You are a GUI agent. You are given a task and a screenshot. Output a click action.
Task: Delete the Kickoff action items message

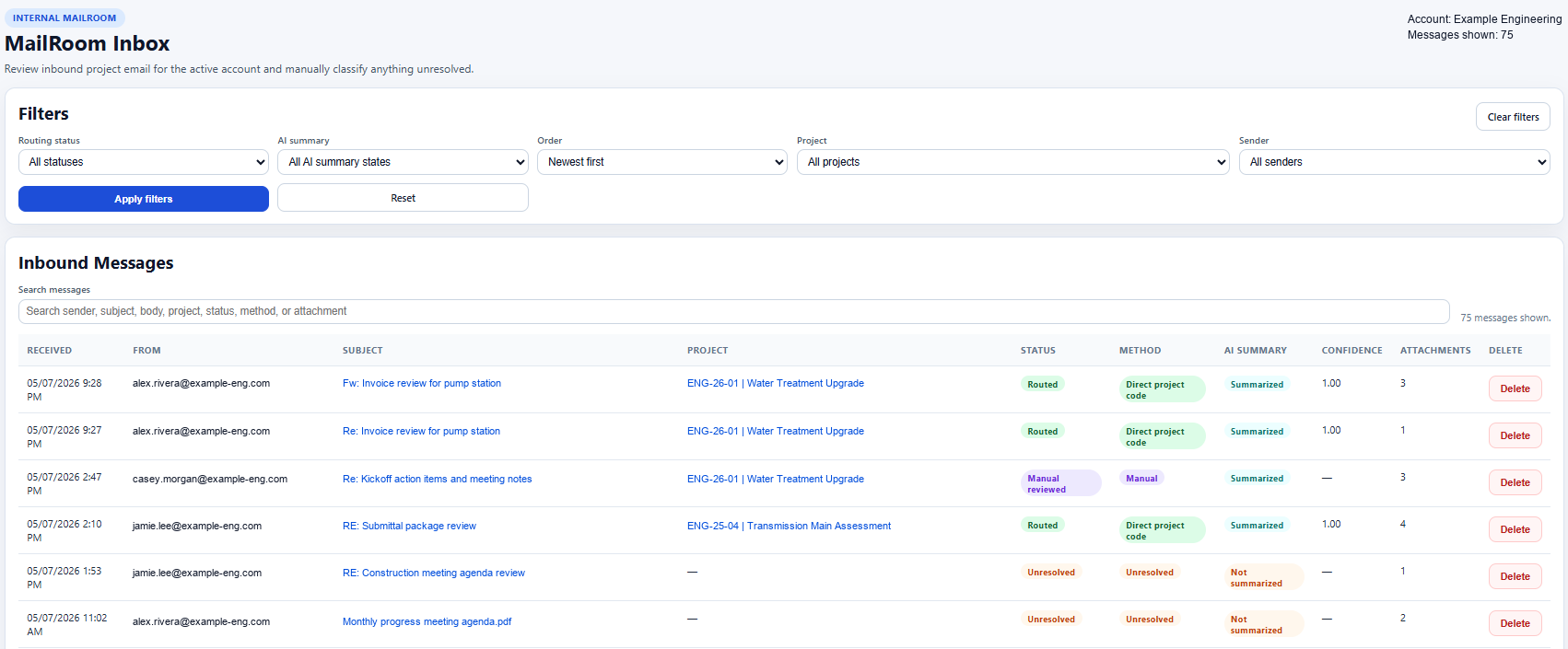click(1515, 482)
